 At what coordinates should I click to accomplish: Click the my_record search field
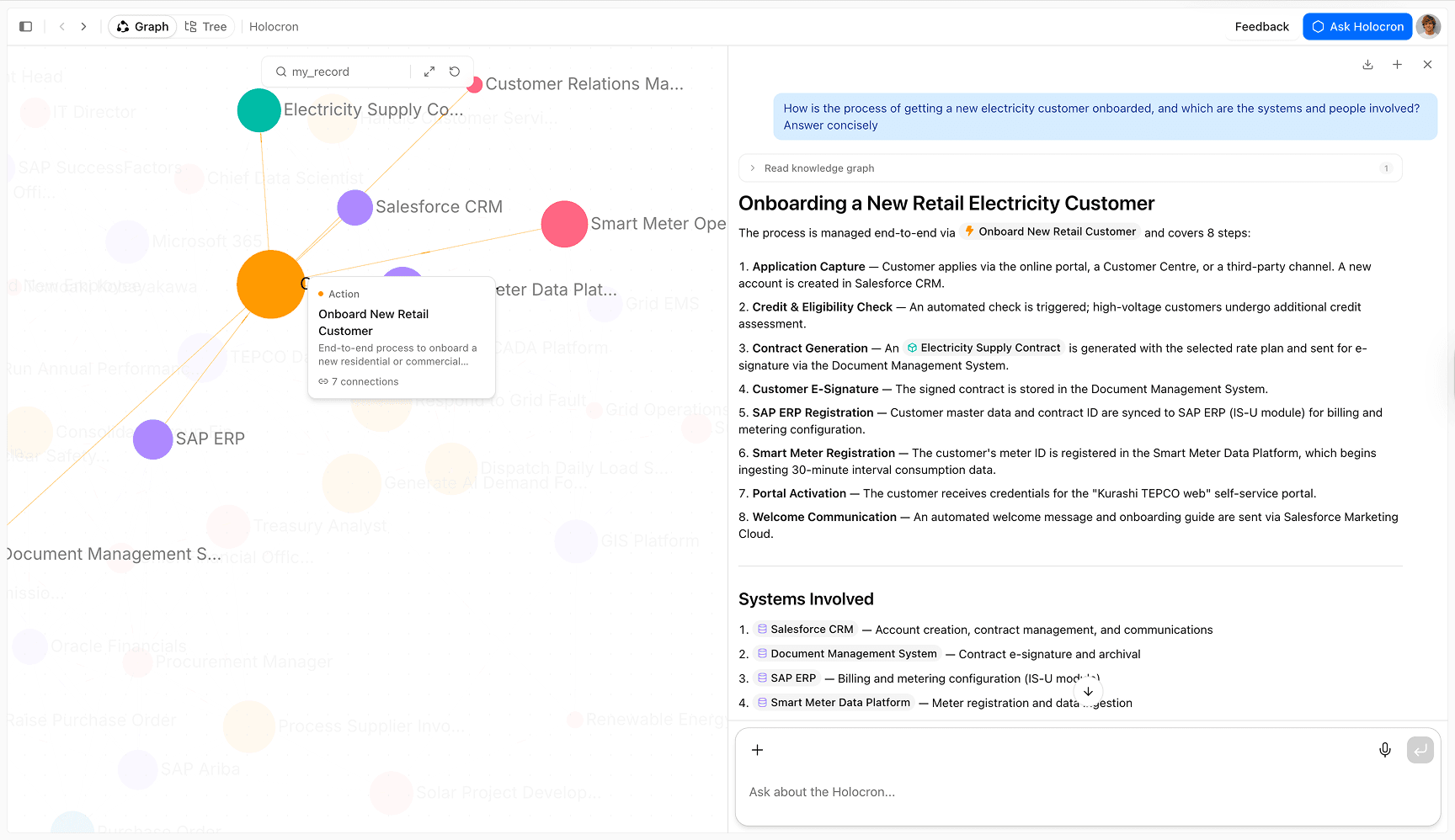tap(345, 72)
